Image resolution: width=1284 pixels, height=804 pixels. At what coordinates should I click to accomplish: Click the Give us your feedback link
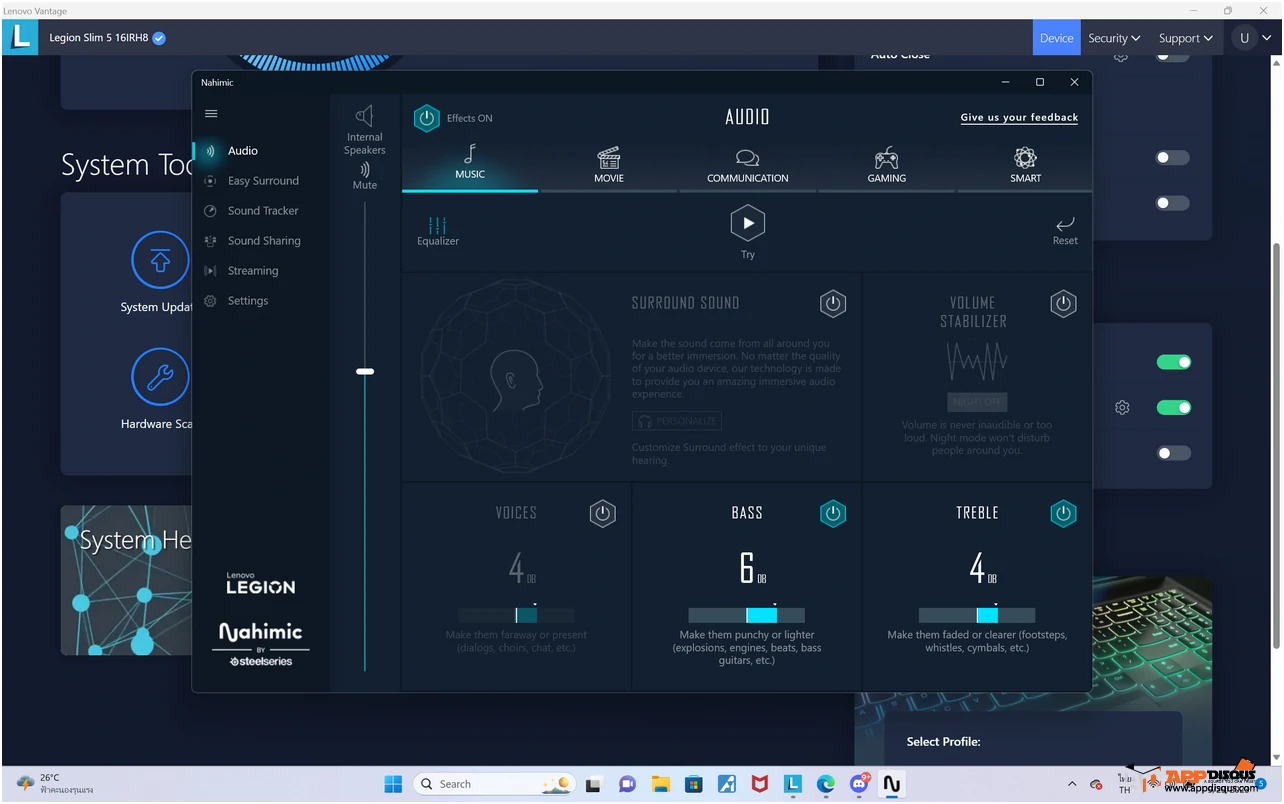[1019, 118]
